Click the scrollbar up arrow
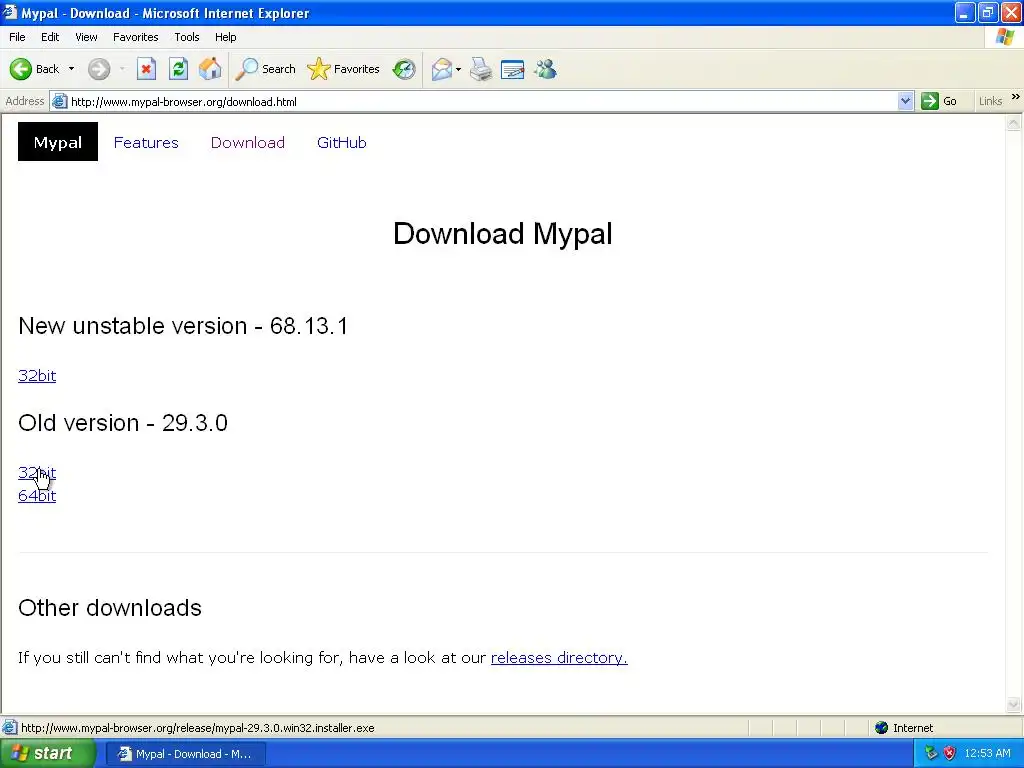 click(x=1014, y=123)
